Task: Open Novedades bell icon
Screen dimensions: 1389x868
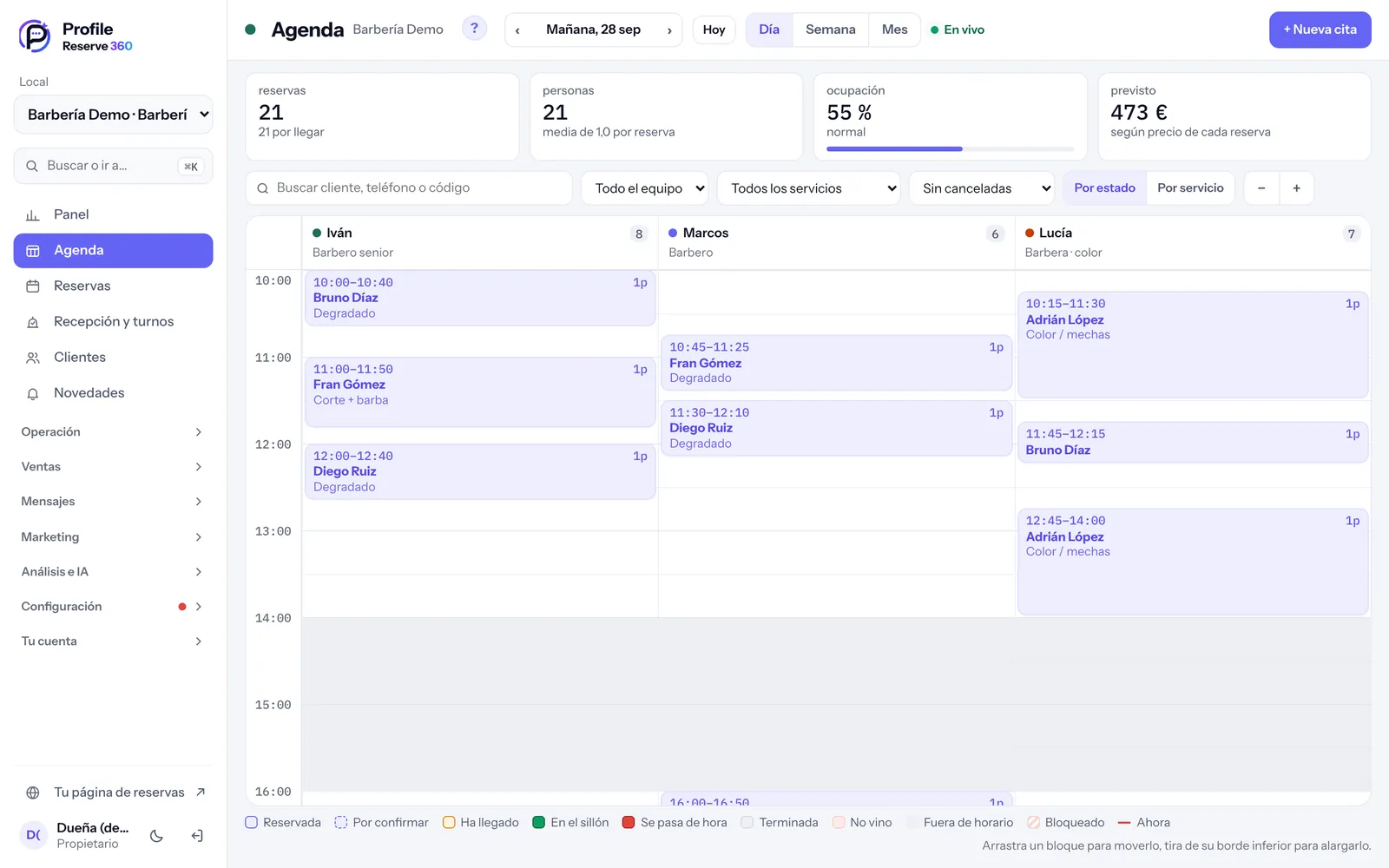Action: (x=33, y=393)
